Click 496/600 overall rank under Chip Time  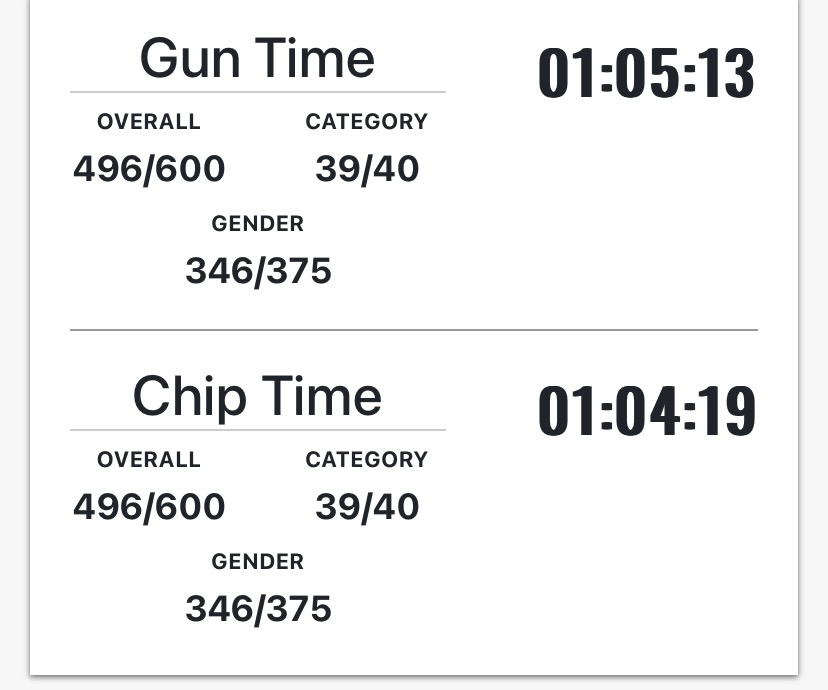point(149,507)
